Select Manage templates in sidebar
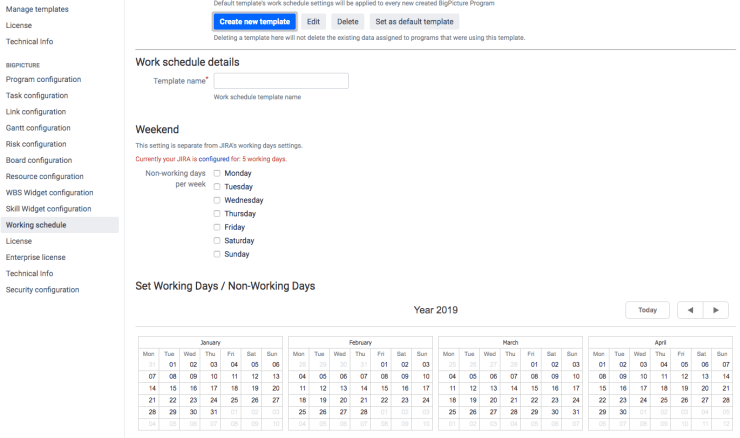Viewport: 740px width, 438px height. 37,9
